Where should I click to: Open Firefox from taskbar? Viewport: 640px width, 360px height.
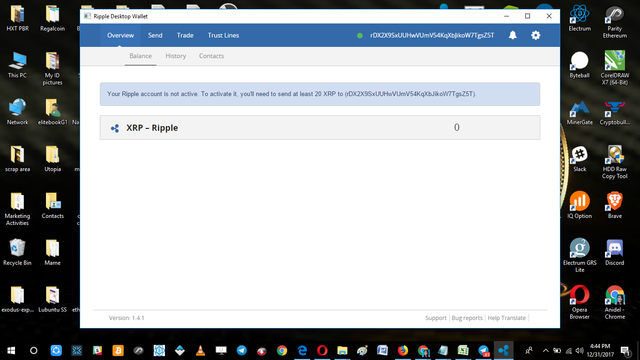(x=403, y=351)
